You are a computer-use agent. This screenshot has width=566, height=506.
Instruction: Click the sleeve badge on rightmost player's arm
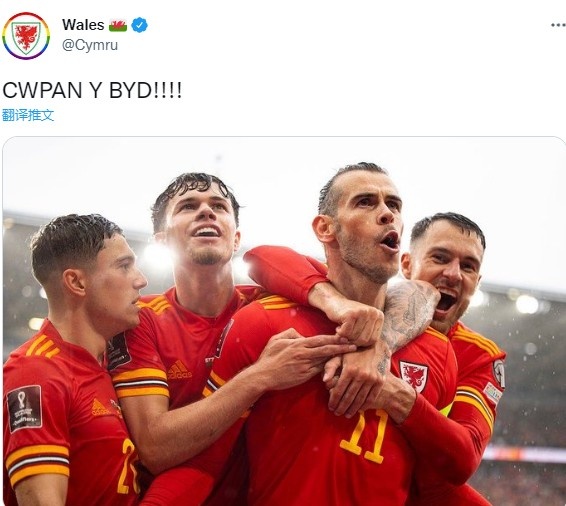pos(500,373)
